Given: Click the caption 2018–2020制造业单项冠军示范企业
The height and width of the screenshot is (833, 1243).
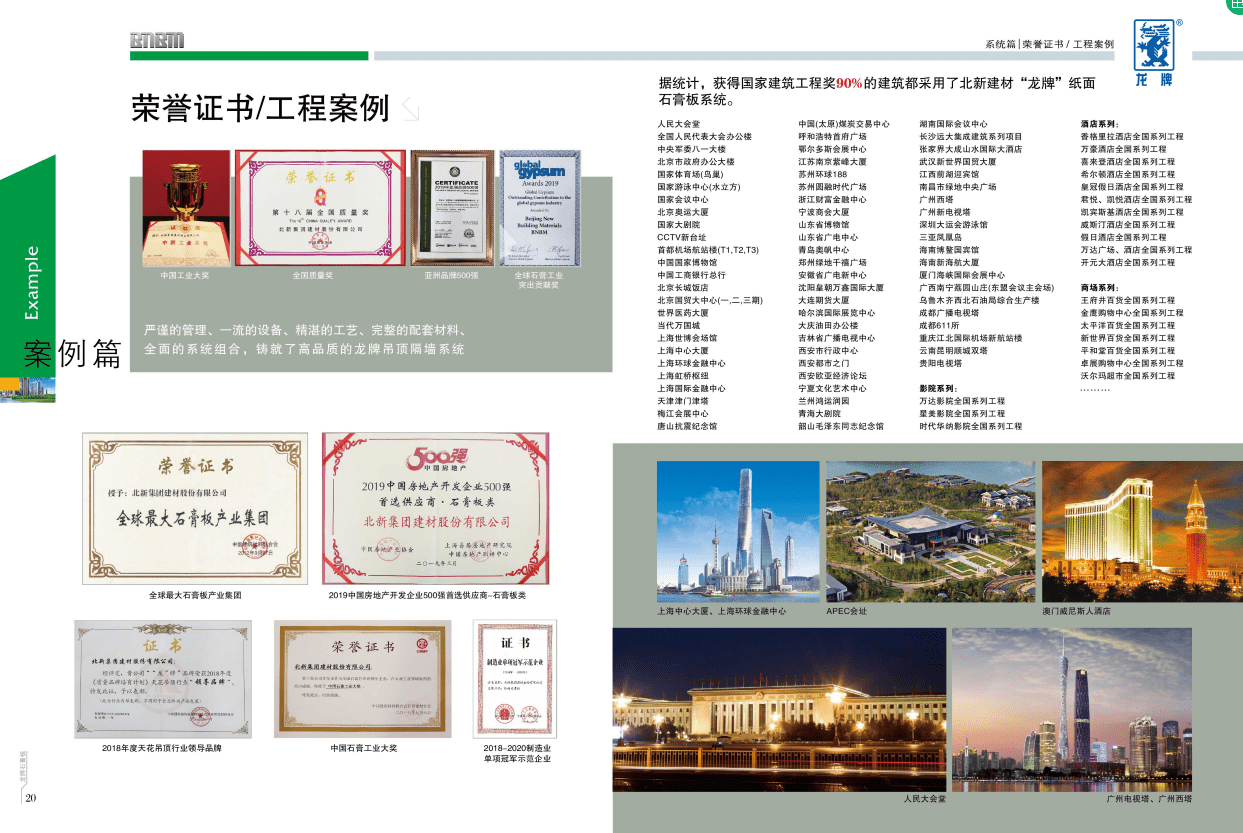Looking at the screenshot, I should pyautogui.click(x=517, y=753).
